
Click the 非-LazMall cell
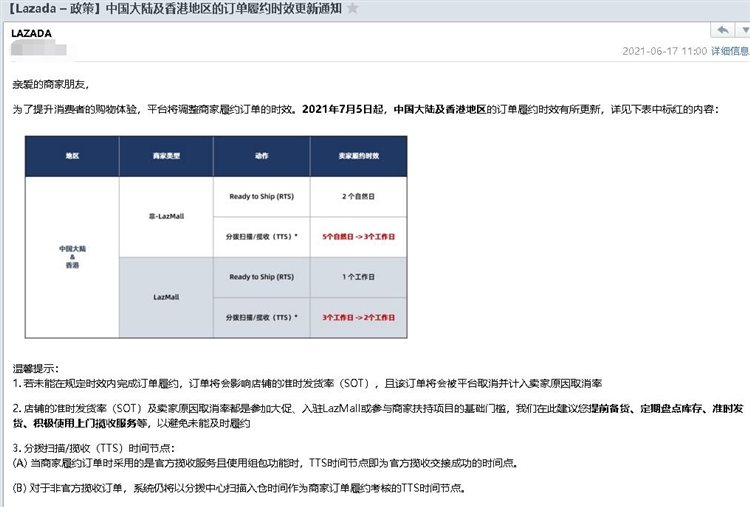[x=166, y=216]
